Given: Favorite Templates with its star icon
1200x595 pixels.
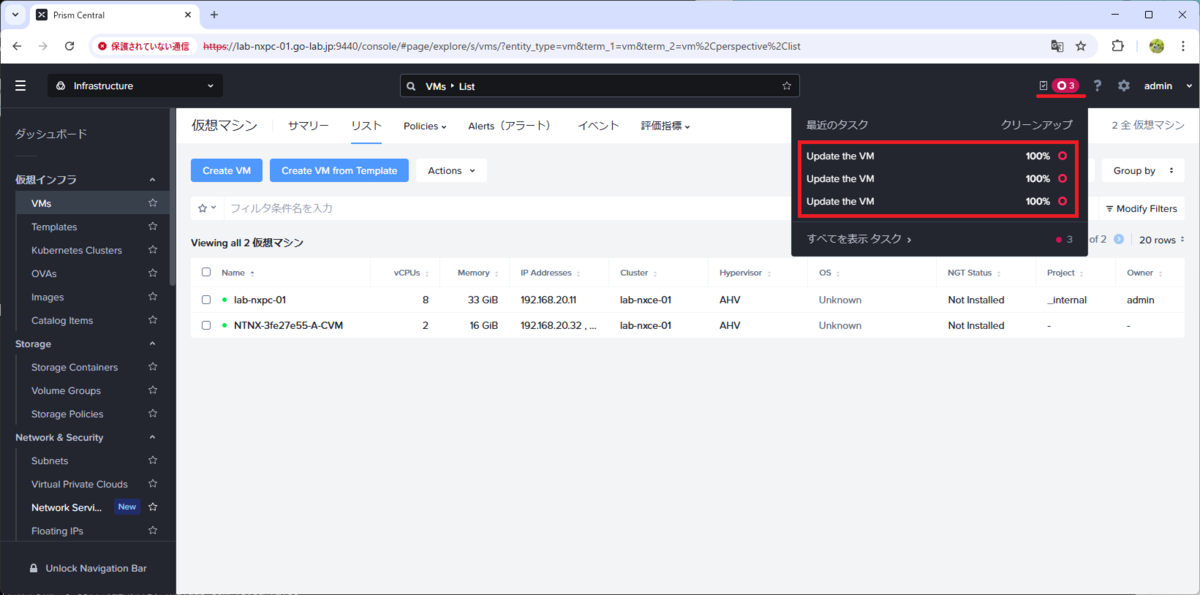Looking at the screenshot, I should [x=153, y=227].
